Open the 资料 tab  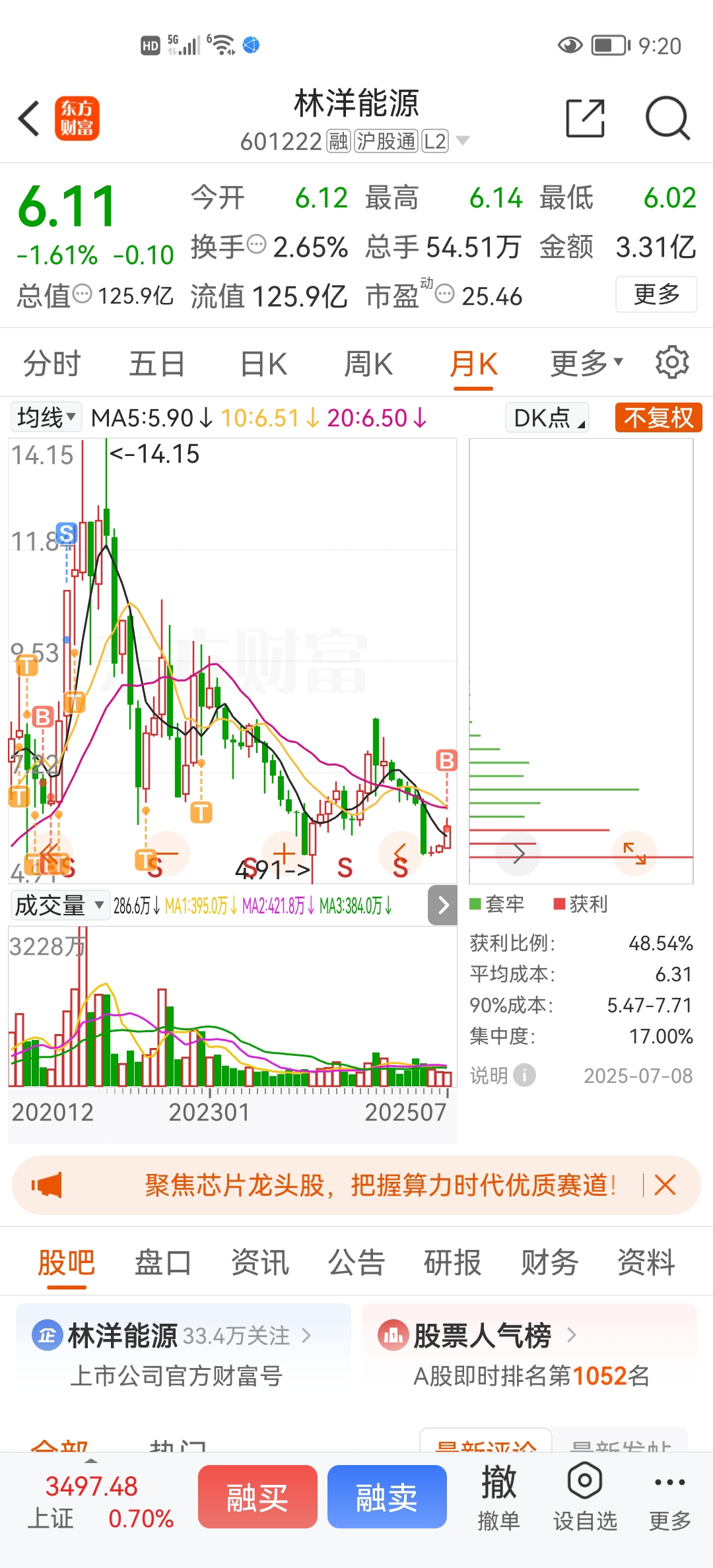(646, 1262)
